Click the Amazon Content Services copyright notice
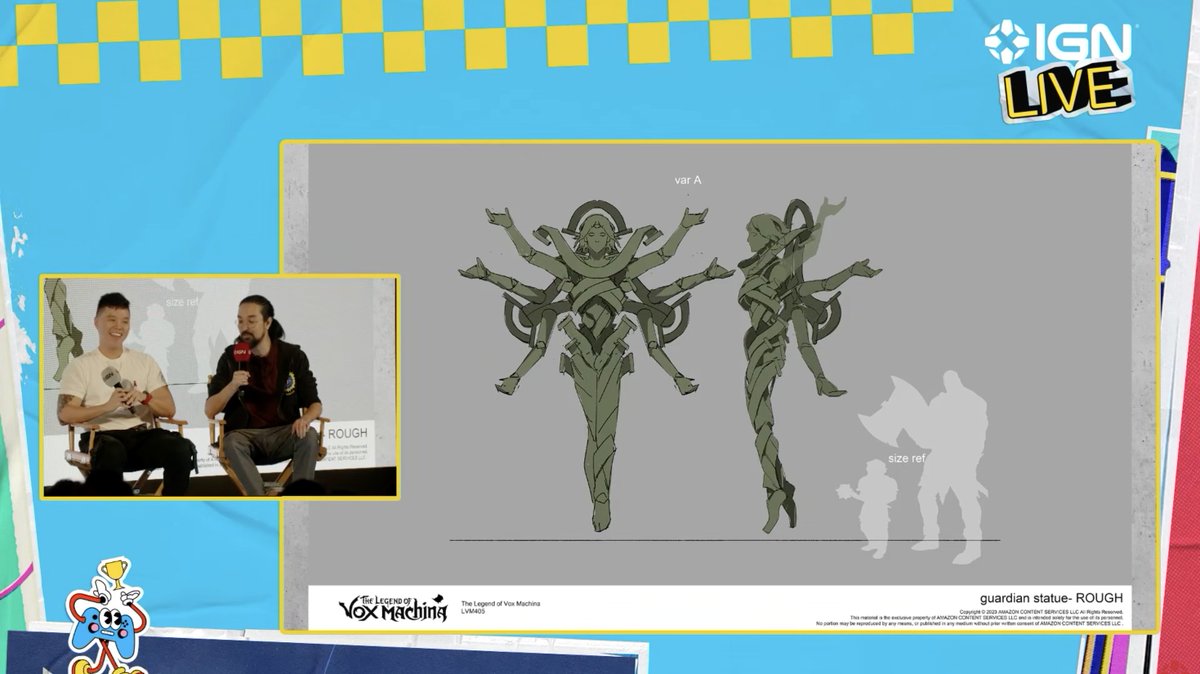The height and width of the screenshot is (674, 1200). (970, 617)
